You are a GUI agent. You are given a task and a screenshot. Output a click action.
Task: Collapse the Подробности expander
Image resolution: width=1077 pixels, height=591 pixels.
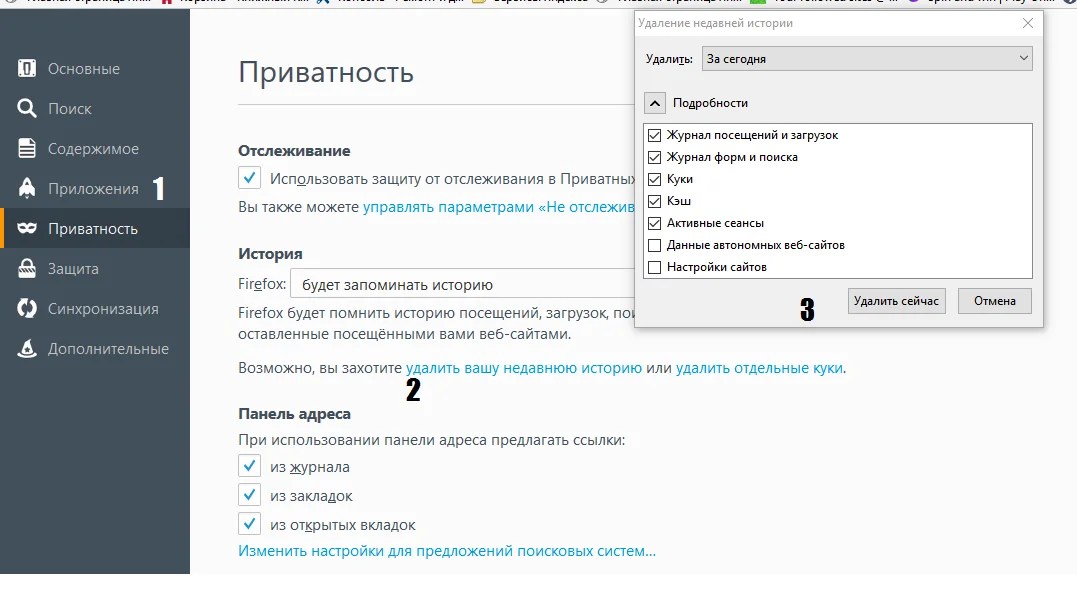pyautogui.click(x=655, y=103)
